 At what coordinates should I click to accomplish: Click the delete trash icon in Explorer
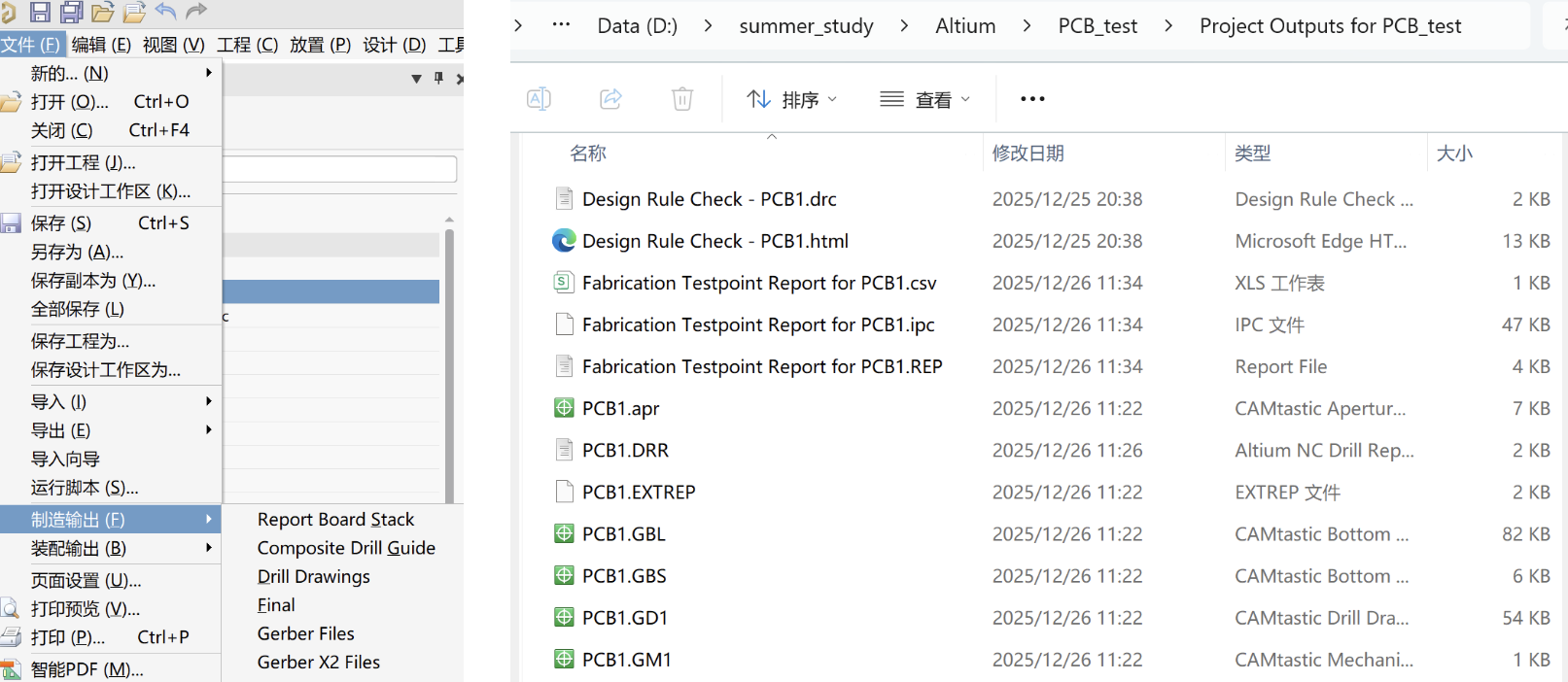682,98
